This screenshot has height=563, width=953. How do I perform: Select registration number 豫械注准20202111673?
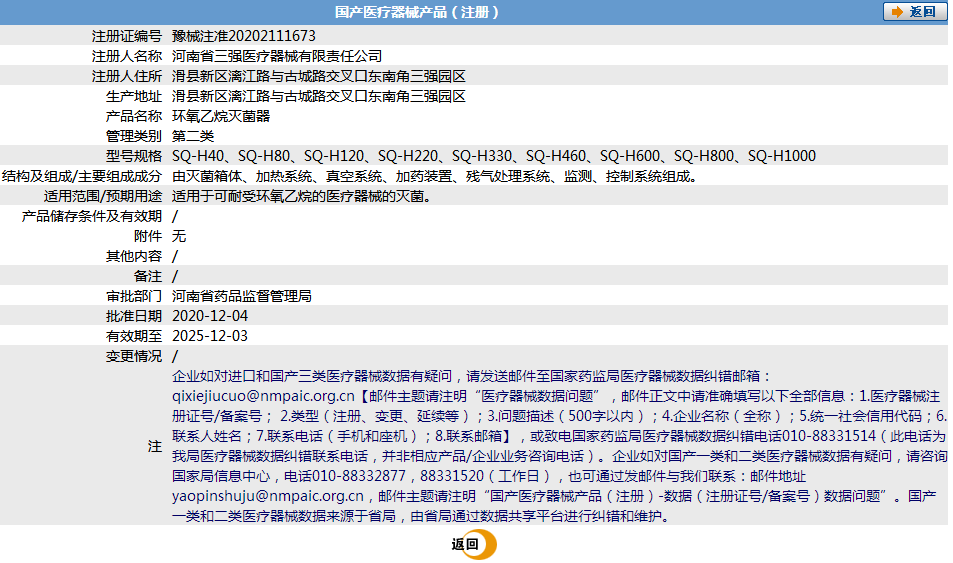point(244,36)
